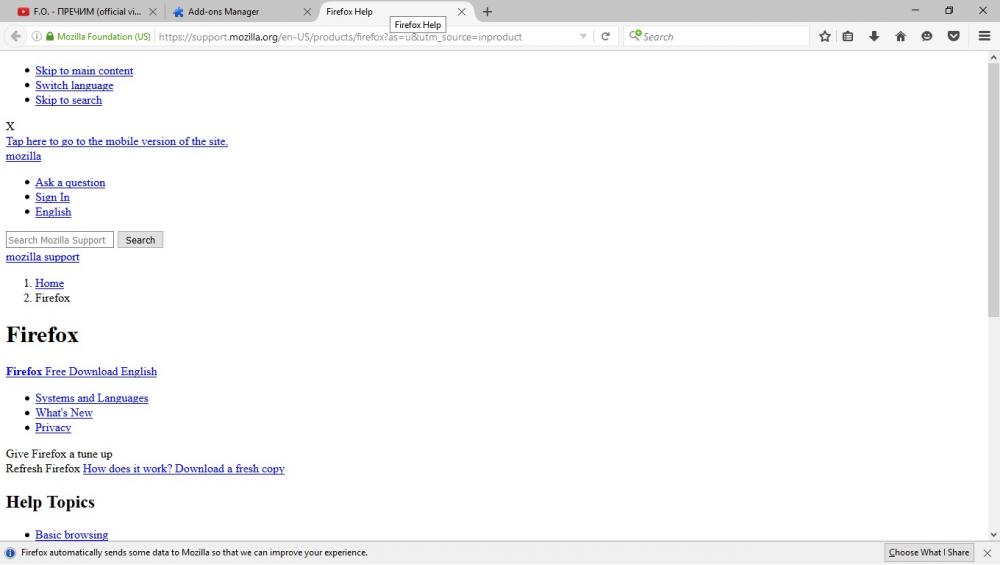Go to the Home page icon

(x=901, y=36)
